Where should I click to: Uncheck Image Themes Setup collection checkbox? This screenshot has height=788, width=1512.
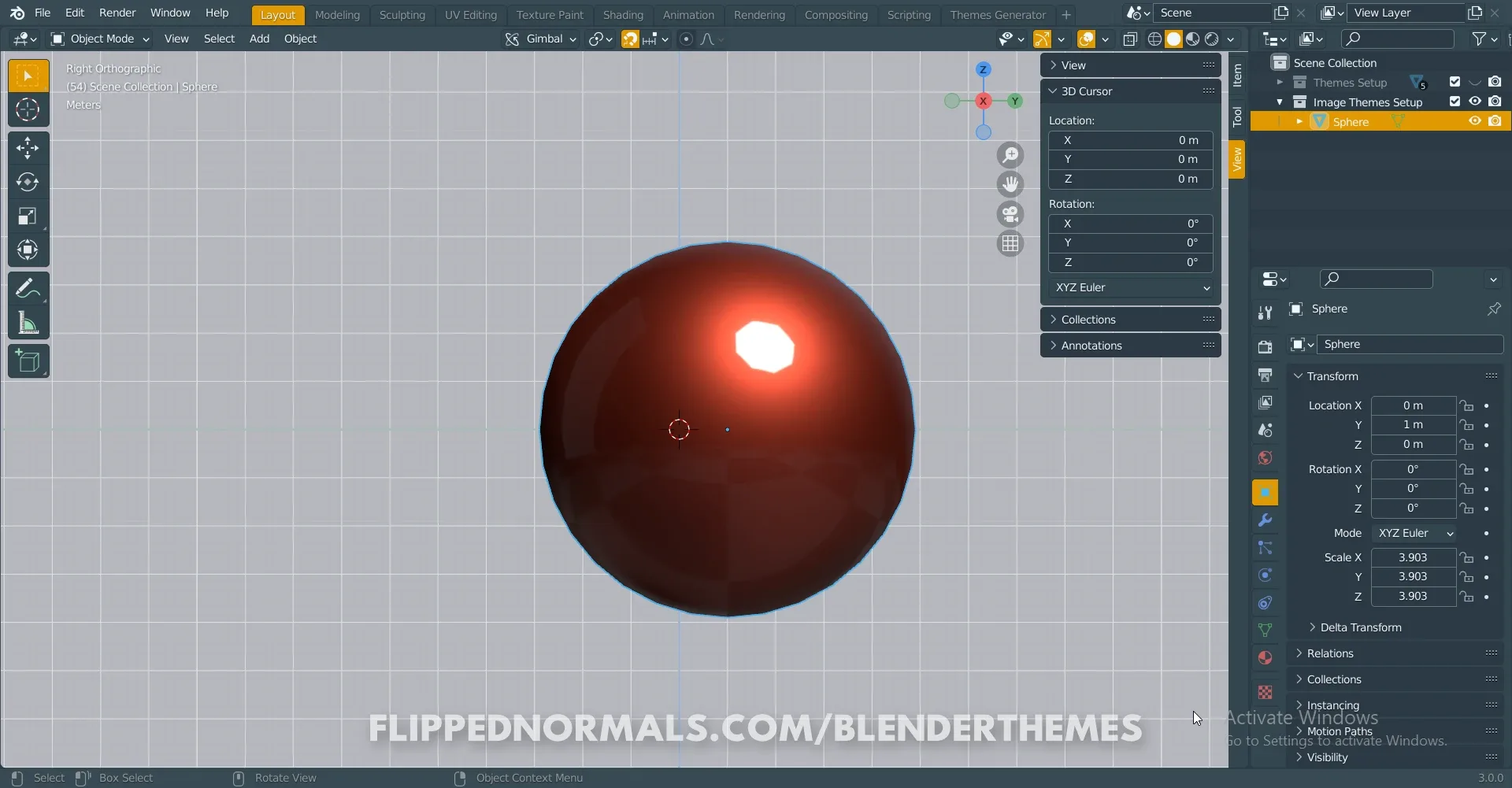point(1455,102)
